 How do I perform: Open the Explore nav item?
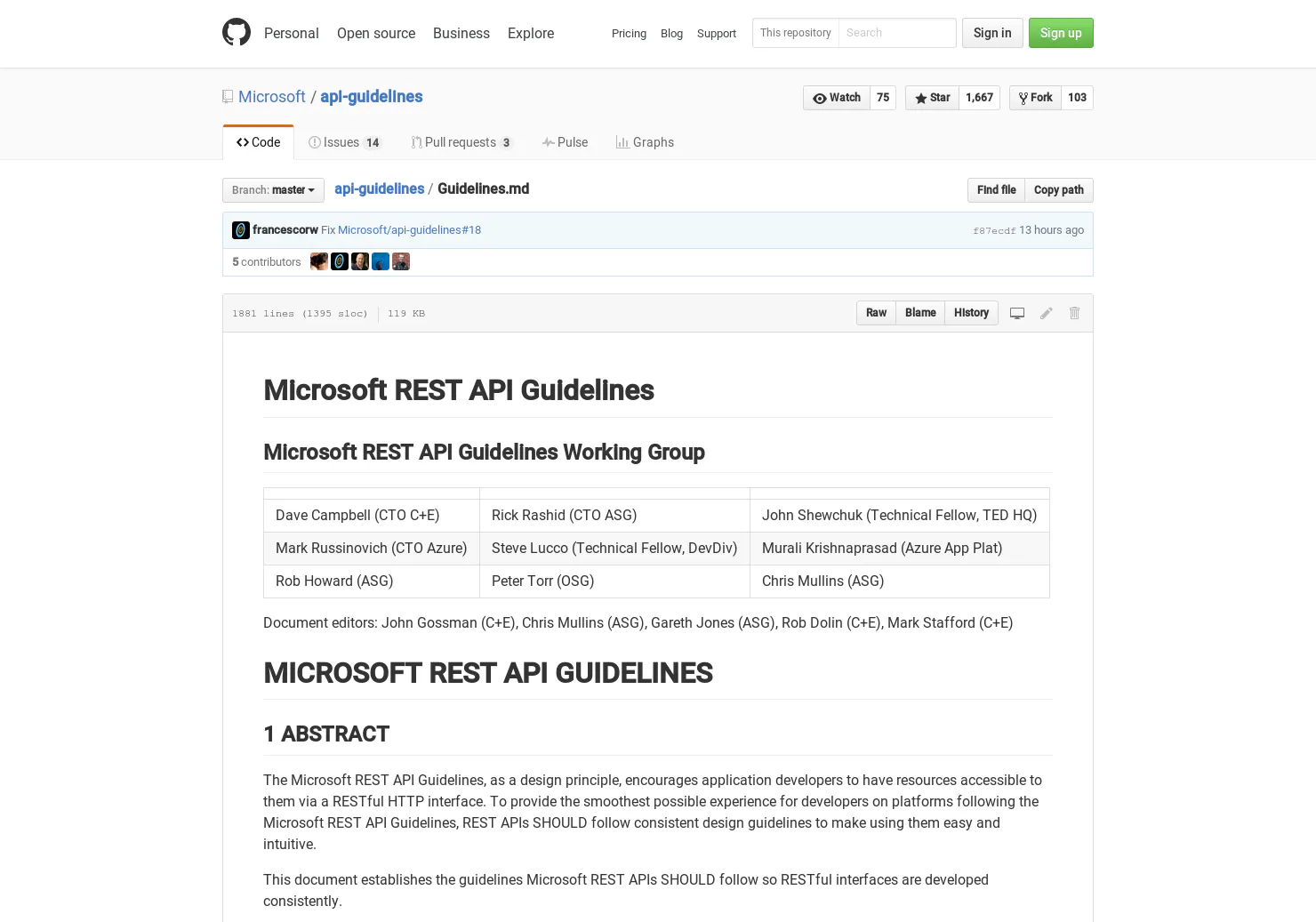point(531,33)
